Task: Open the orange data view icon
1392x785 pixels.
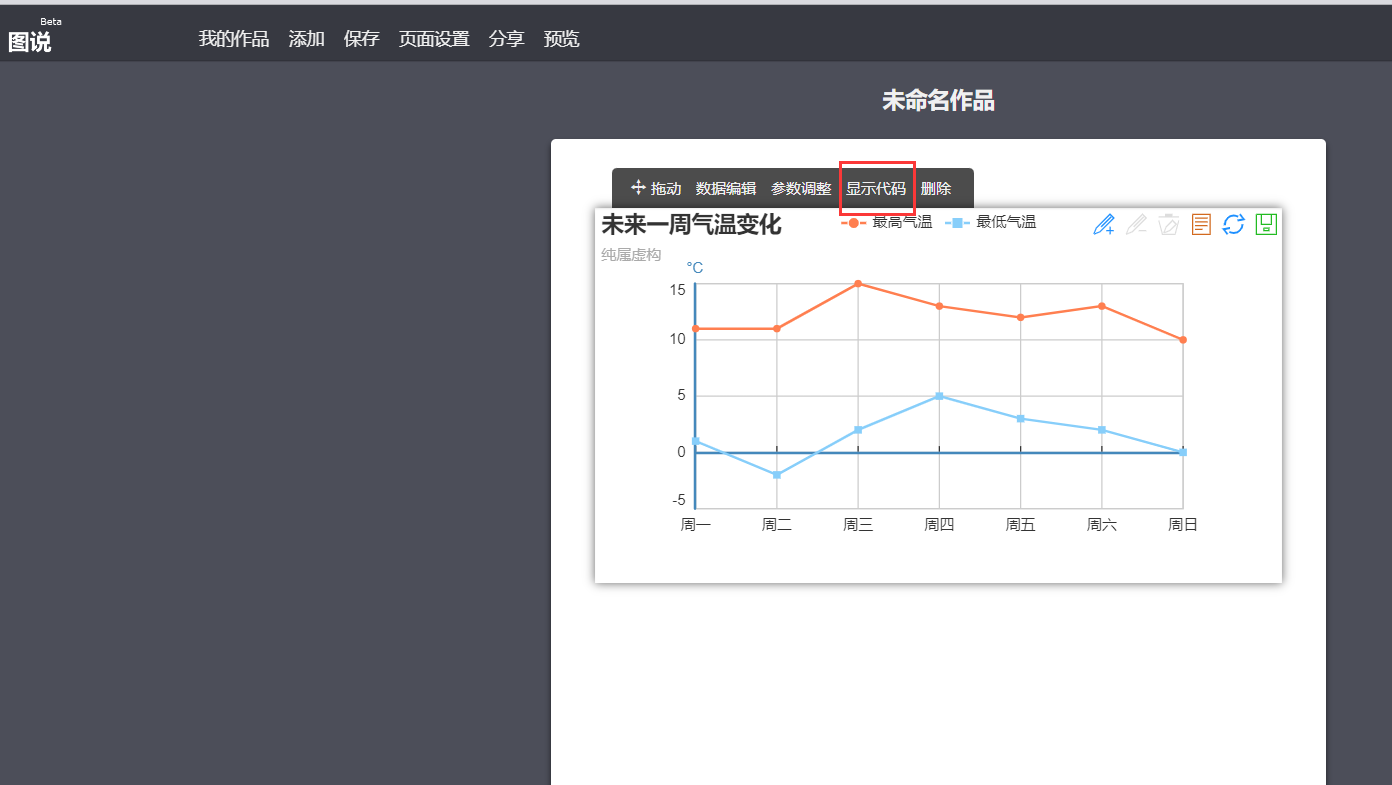Action: click(x=1201, y=224)
